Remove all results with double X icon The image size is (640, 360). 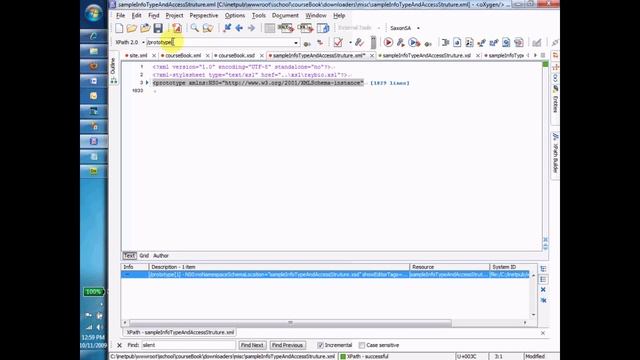[x=543, y=300]
